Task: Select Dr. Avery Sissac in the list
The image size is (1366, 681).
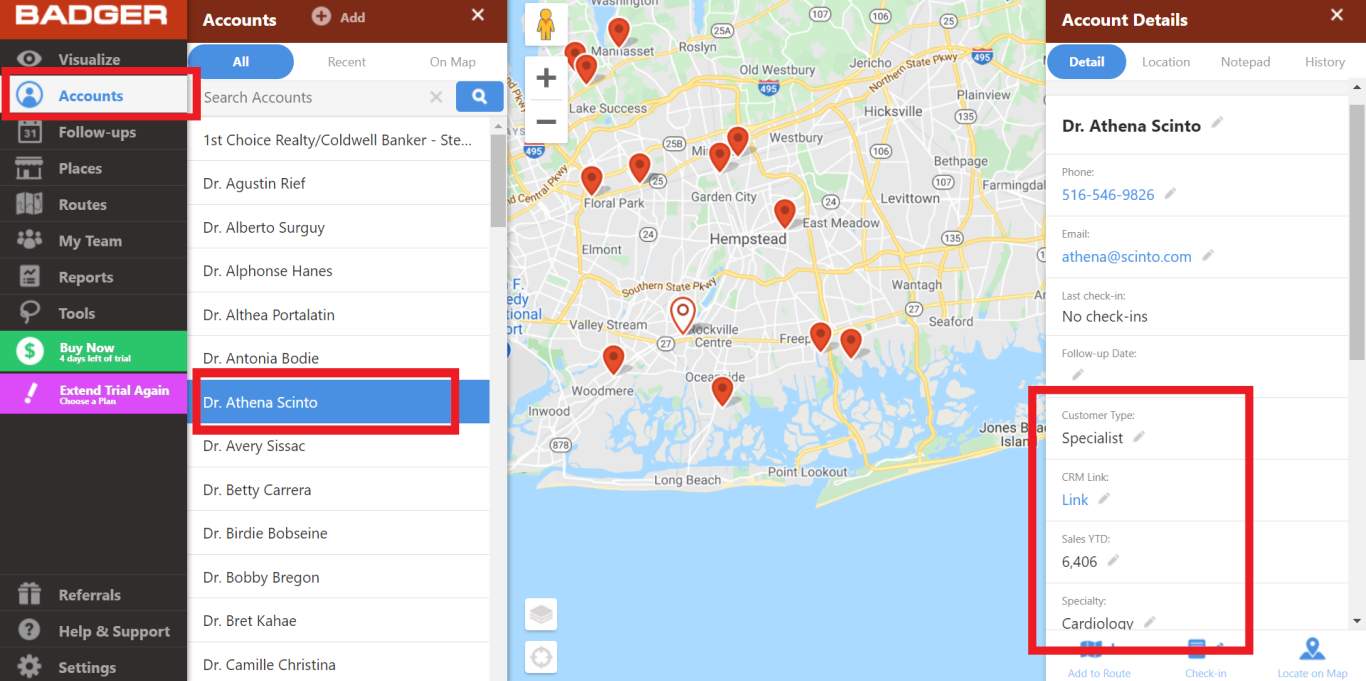Action: pos(339,446)
